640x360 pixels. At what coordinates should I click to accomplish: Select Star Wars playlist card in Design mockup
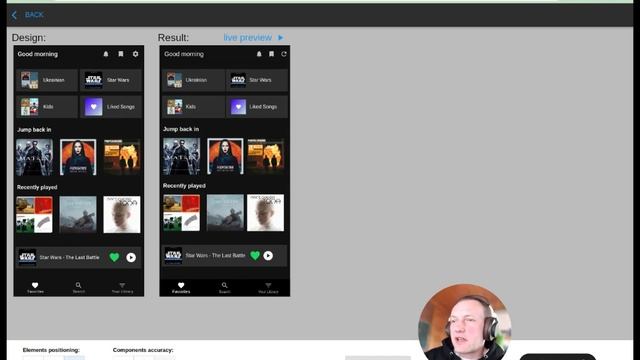point(111,80)
